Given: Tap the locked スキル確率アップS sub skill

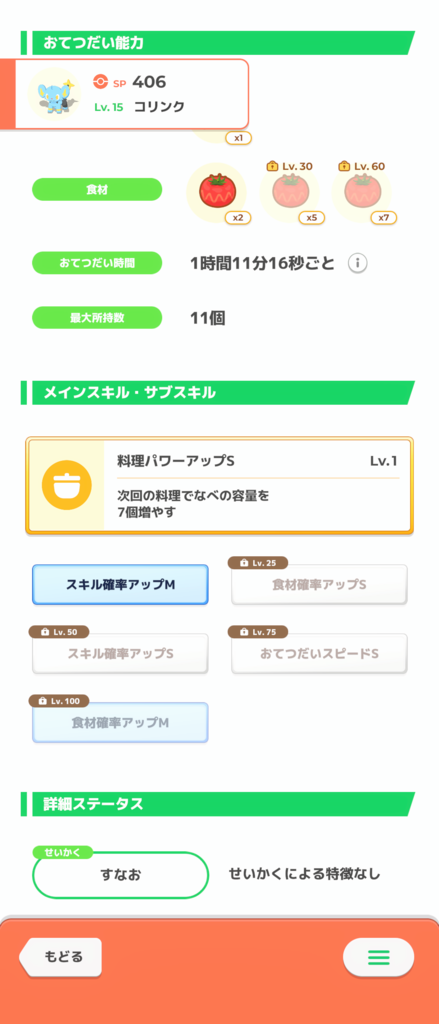Looking at the screenshot, I should pos(120,653).
